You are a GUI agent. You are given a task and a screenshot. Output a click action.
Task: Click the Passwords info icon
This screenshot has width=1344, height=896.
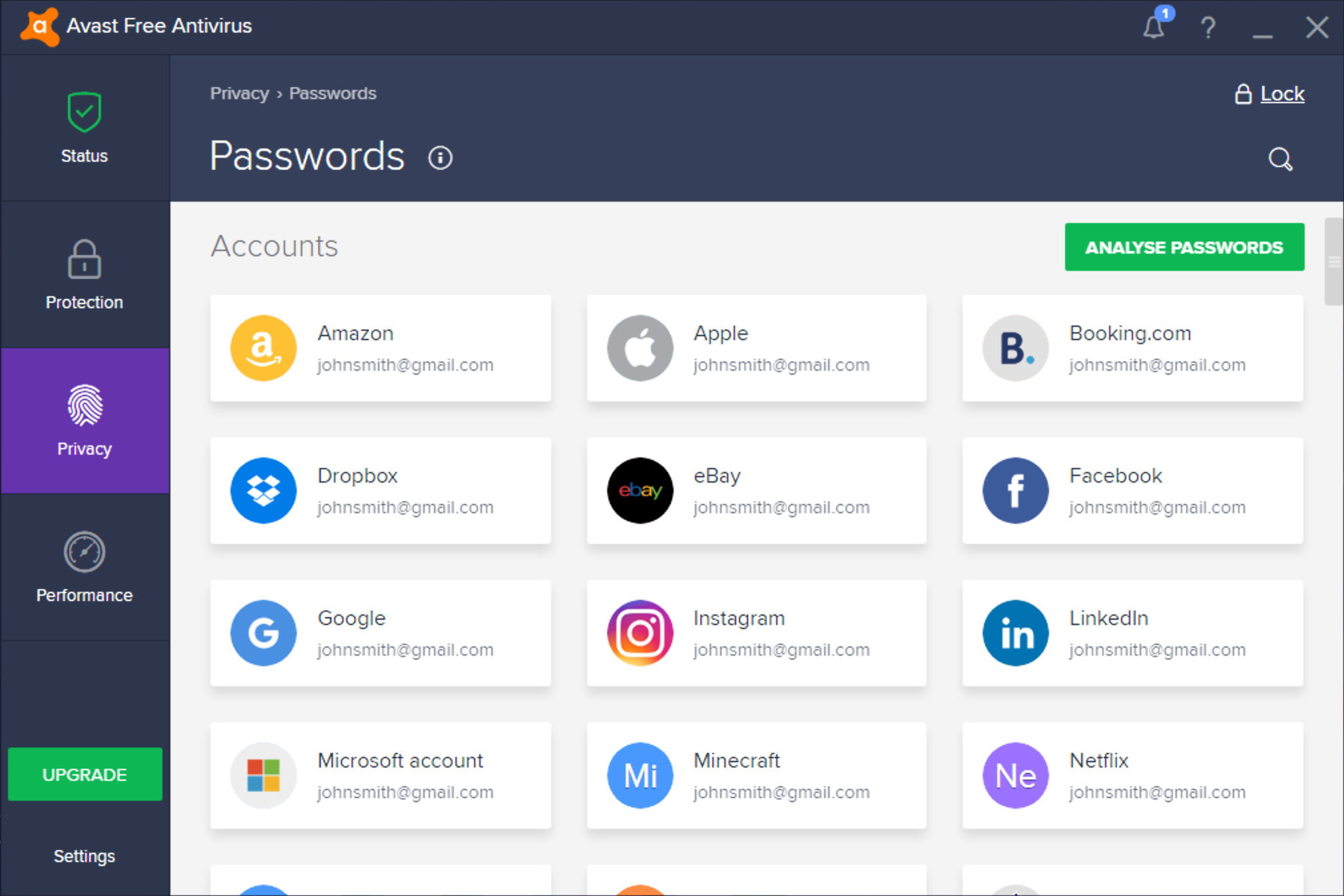pyautogui.click(x=440, y=158)
